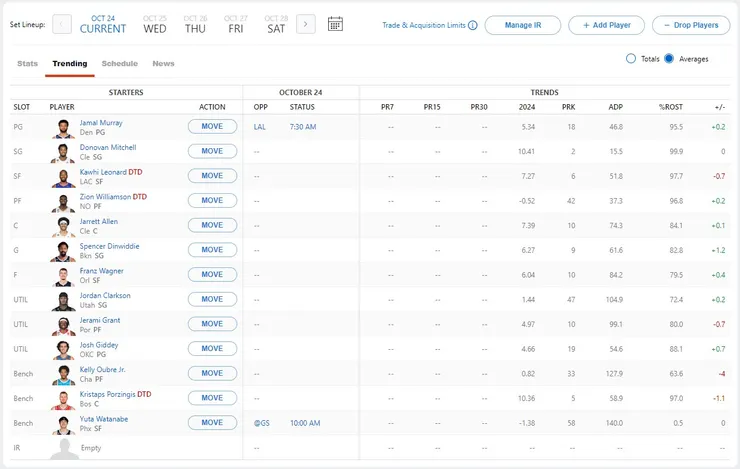Switch to the Stats tab
The height and width of the screenshot is (469, 740).
coord(27,64)
